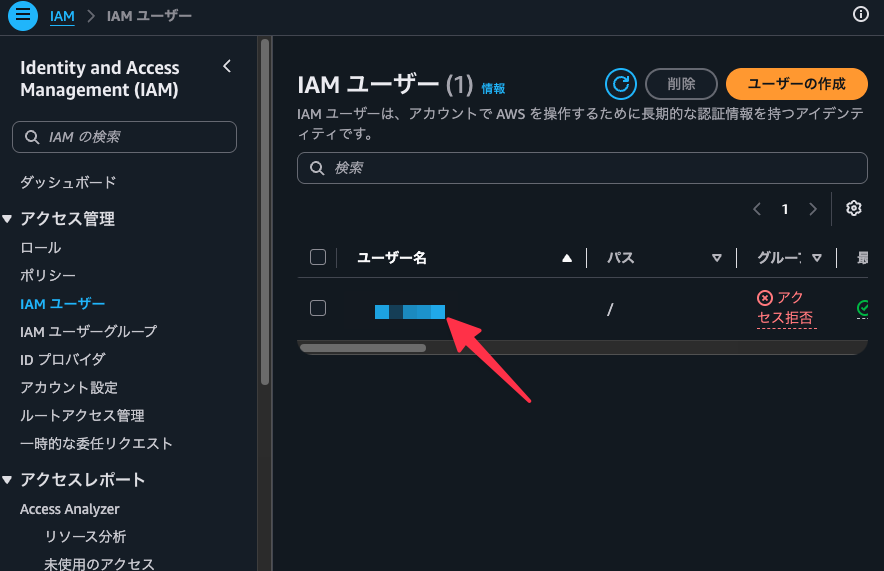Click the access denied error icon
Image resolution: width=884 pixels, height=571 pixels.
tap(765, 298)
